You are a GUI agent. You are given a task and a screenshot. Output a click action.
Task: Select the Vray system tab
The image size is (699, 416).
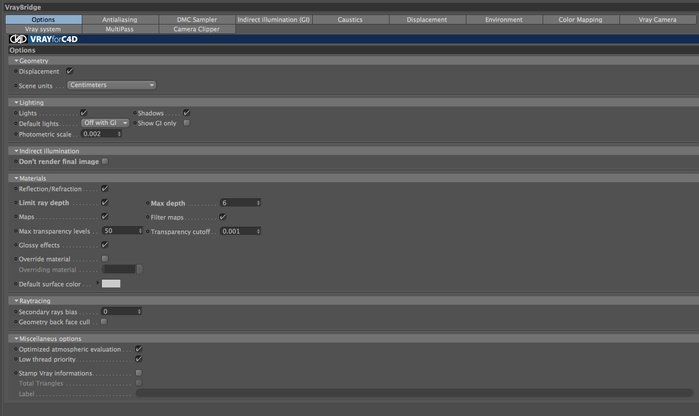(x=43, y=29)
